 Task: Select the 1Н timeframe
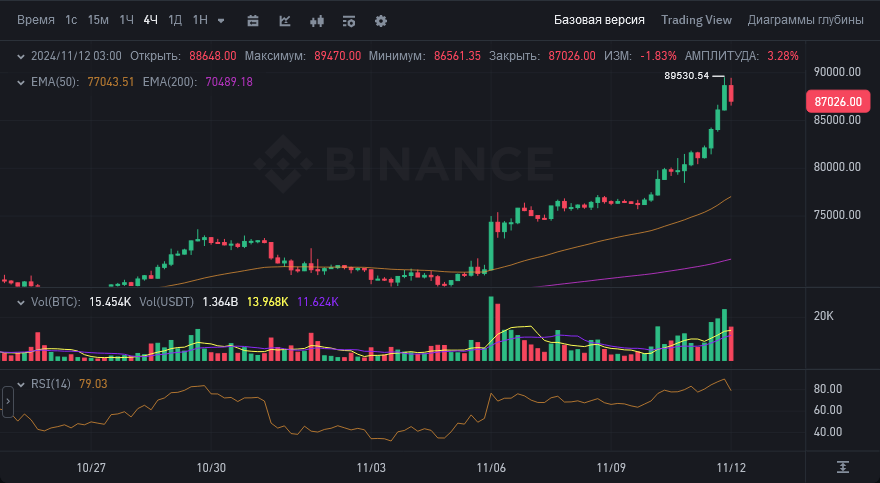point(200,20)
